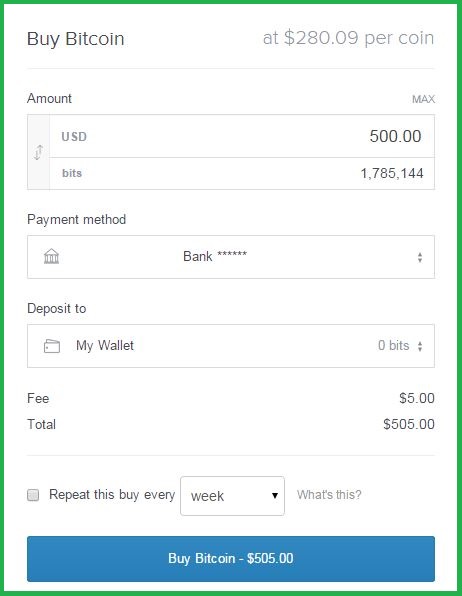Focus the bits amount field showing 1,785,144
462x596 pixels.
pyautogui.click(x=242, y=173)
